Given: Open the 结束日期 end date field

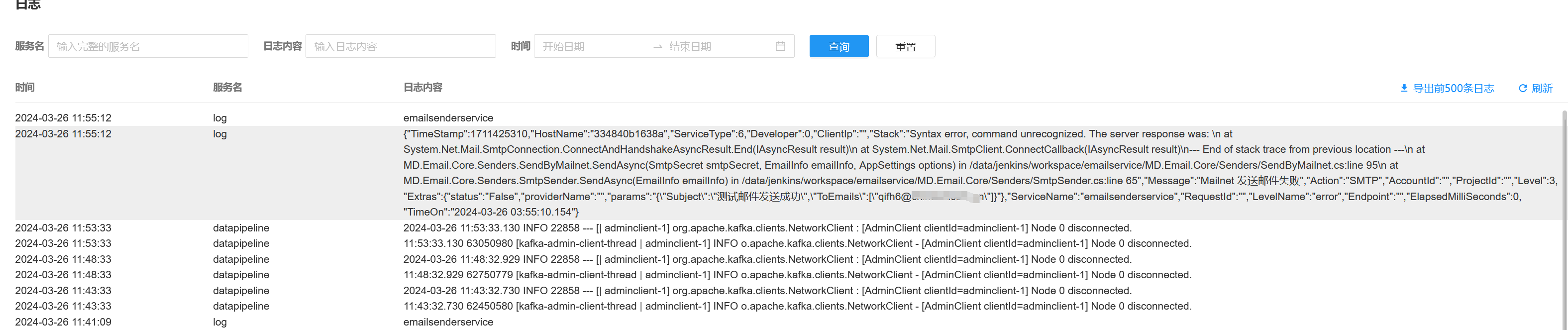Looking at the screenshot, I should tap(718, 46).
